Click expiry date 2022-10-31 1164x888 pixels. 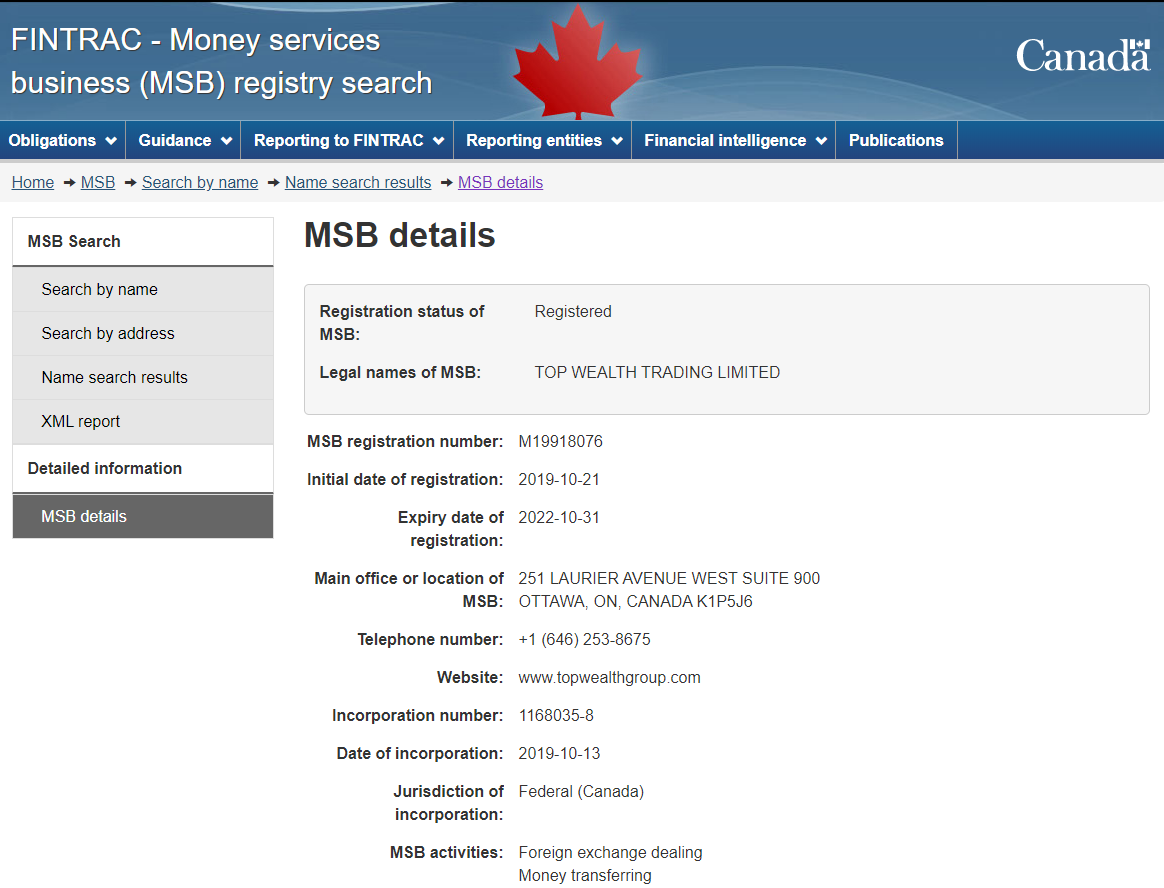click(x=559, y=518)
